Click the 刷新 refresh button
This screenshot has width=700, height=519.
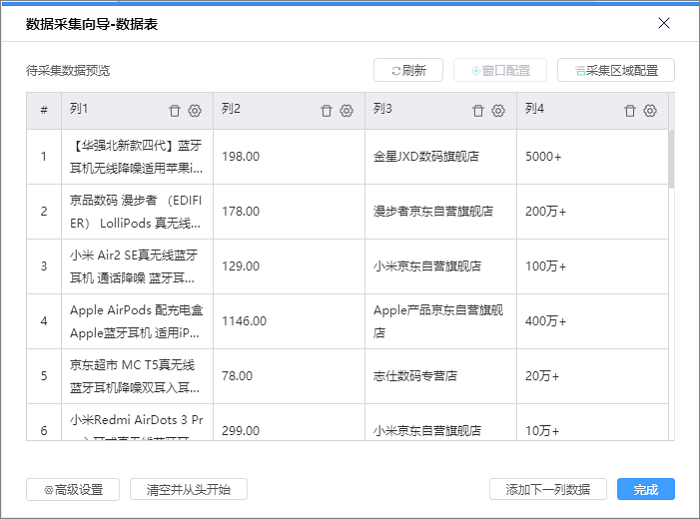pos(408,70)
